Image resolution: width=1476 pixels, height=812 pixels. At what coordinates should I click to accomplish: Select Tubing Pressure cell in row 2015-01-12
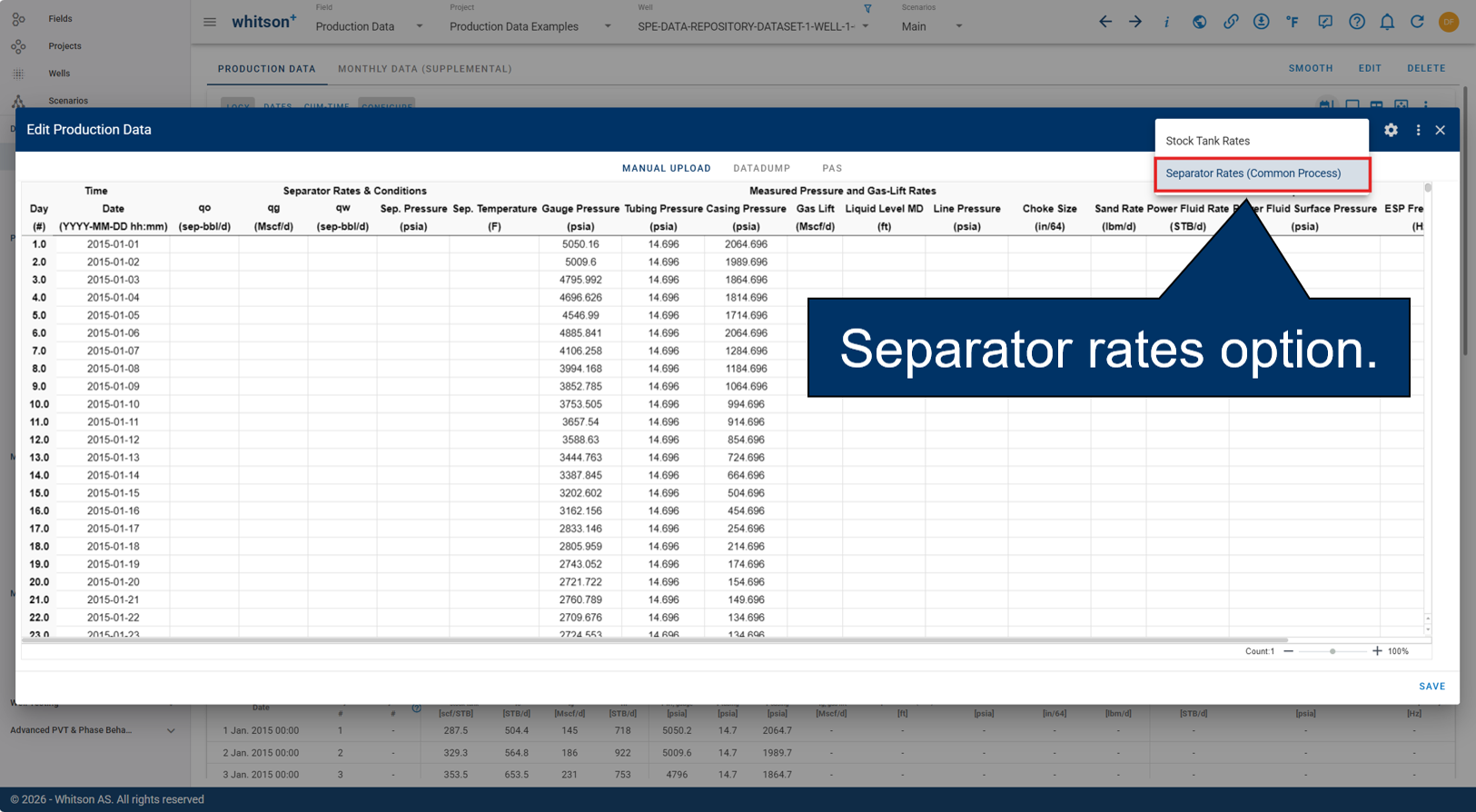[663, 440]
